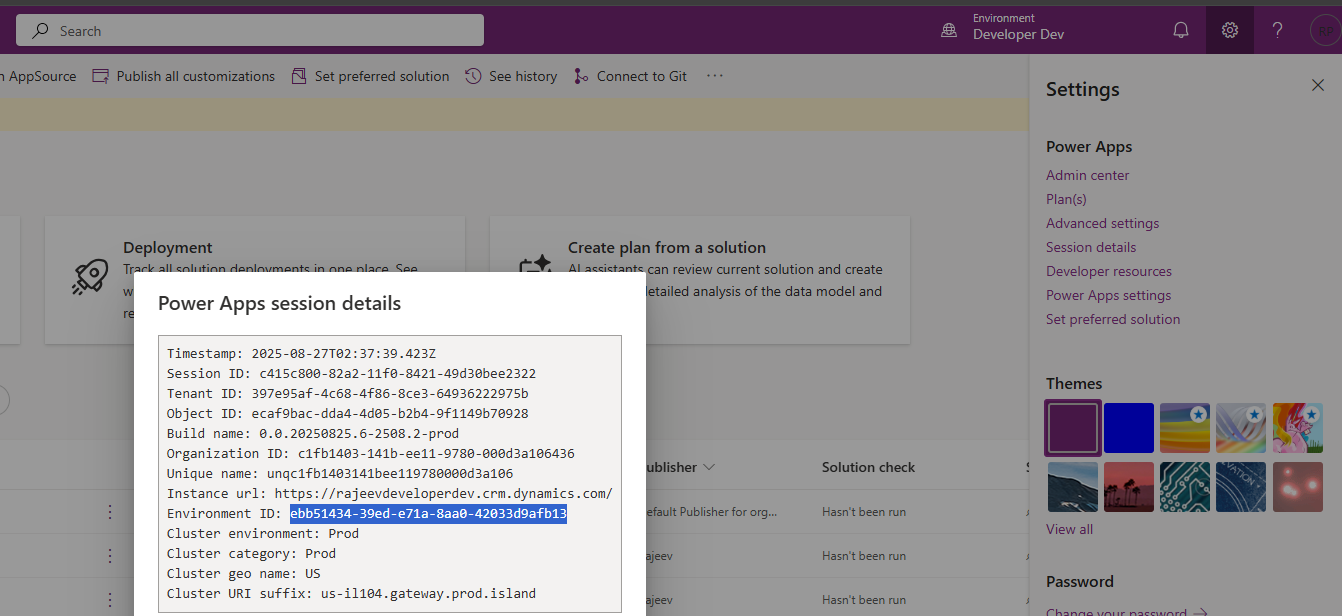Choose the circuit board theme thumbnail

[x=1186, y=486]
